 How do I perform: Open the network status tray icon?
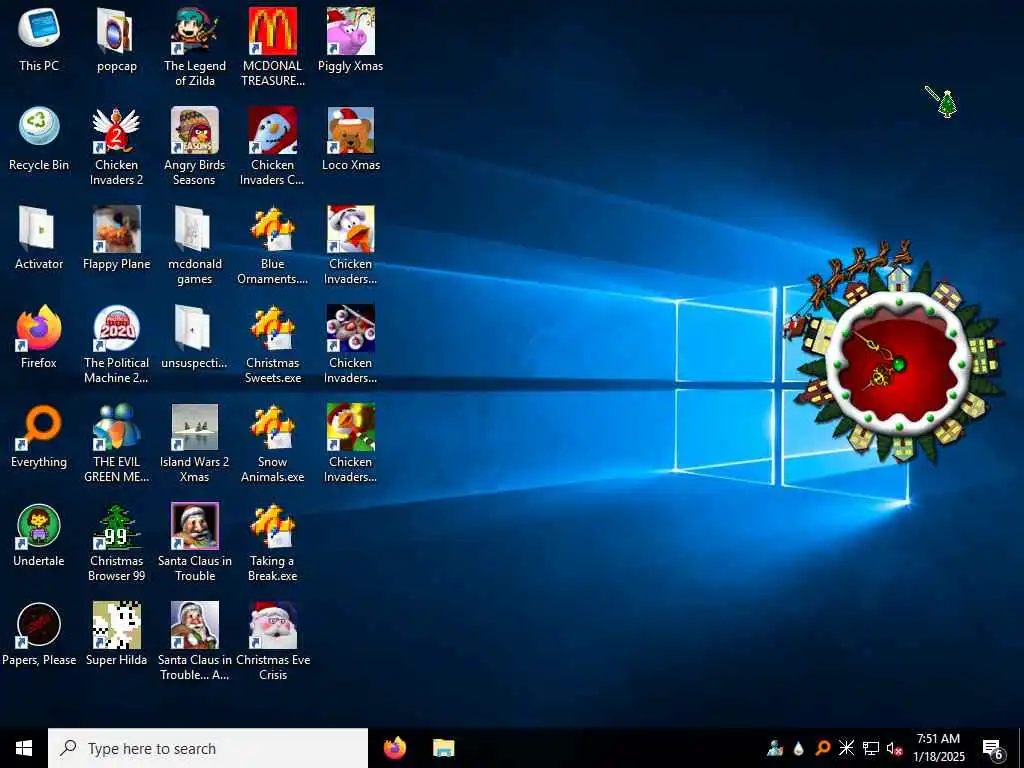tap(871, 748)
